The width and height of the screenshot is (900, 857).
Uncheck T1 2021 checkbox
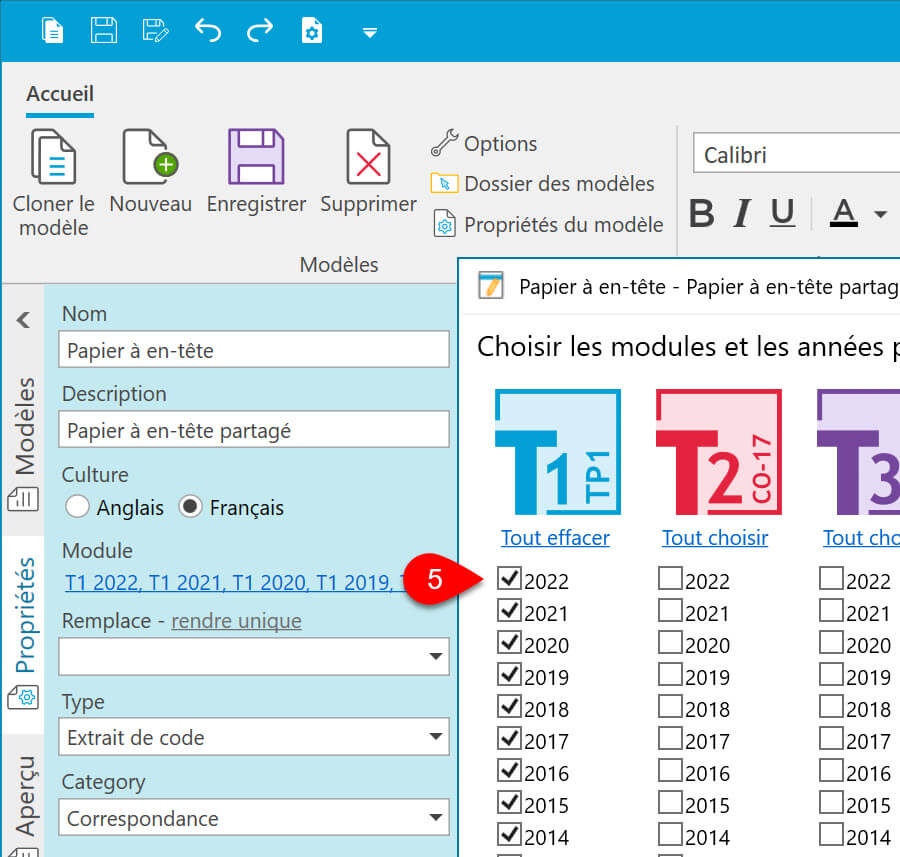pyautogui.click(x=509, y=610)
